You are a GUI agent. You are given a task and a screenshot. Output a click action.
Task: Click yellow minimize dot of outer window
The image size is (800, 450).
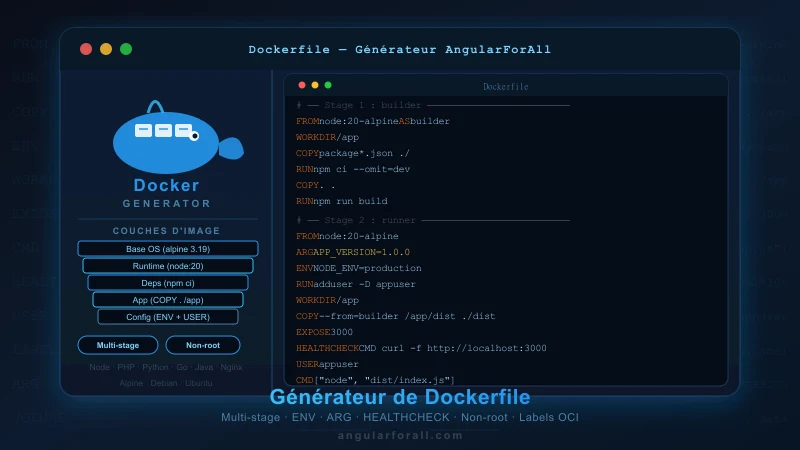(106, 49)
